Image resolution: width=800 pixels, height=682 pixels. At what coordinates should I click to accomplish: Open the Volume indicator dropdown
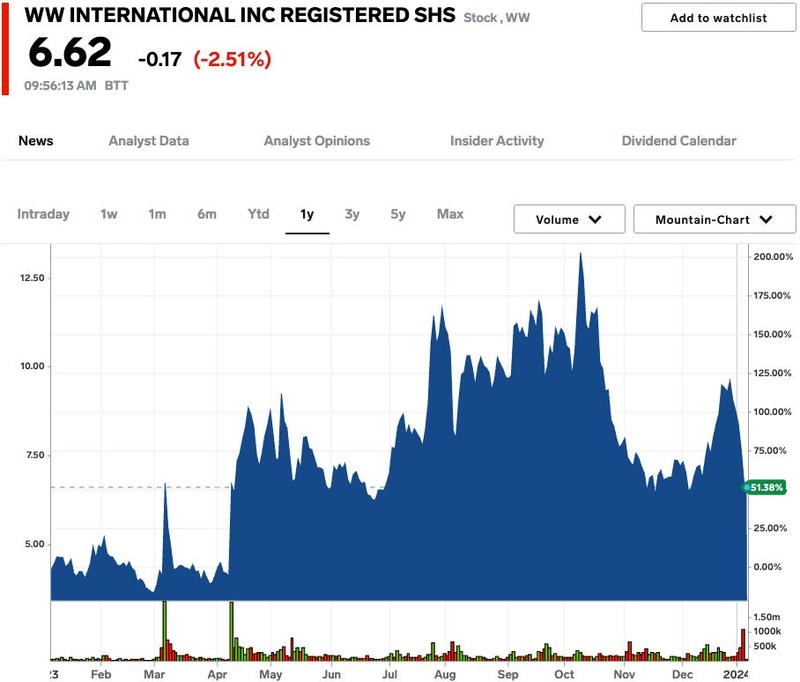(x=569, y=219)
